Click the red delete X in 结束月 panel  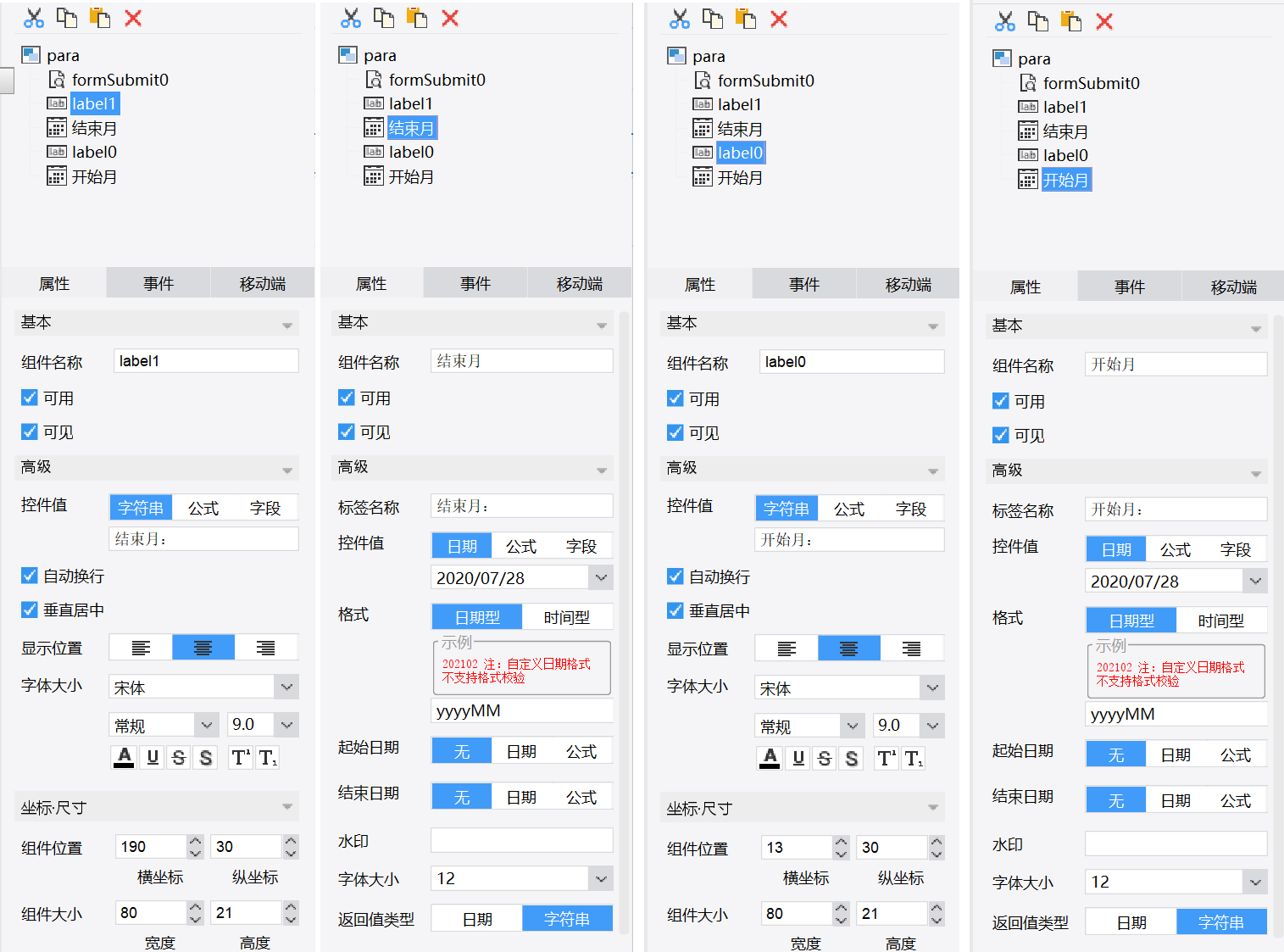pyautogui.click(x=450, y=18)
